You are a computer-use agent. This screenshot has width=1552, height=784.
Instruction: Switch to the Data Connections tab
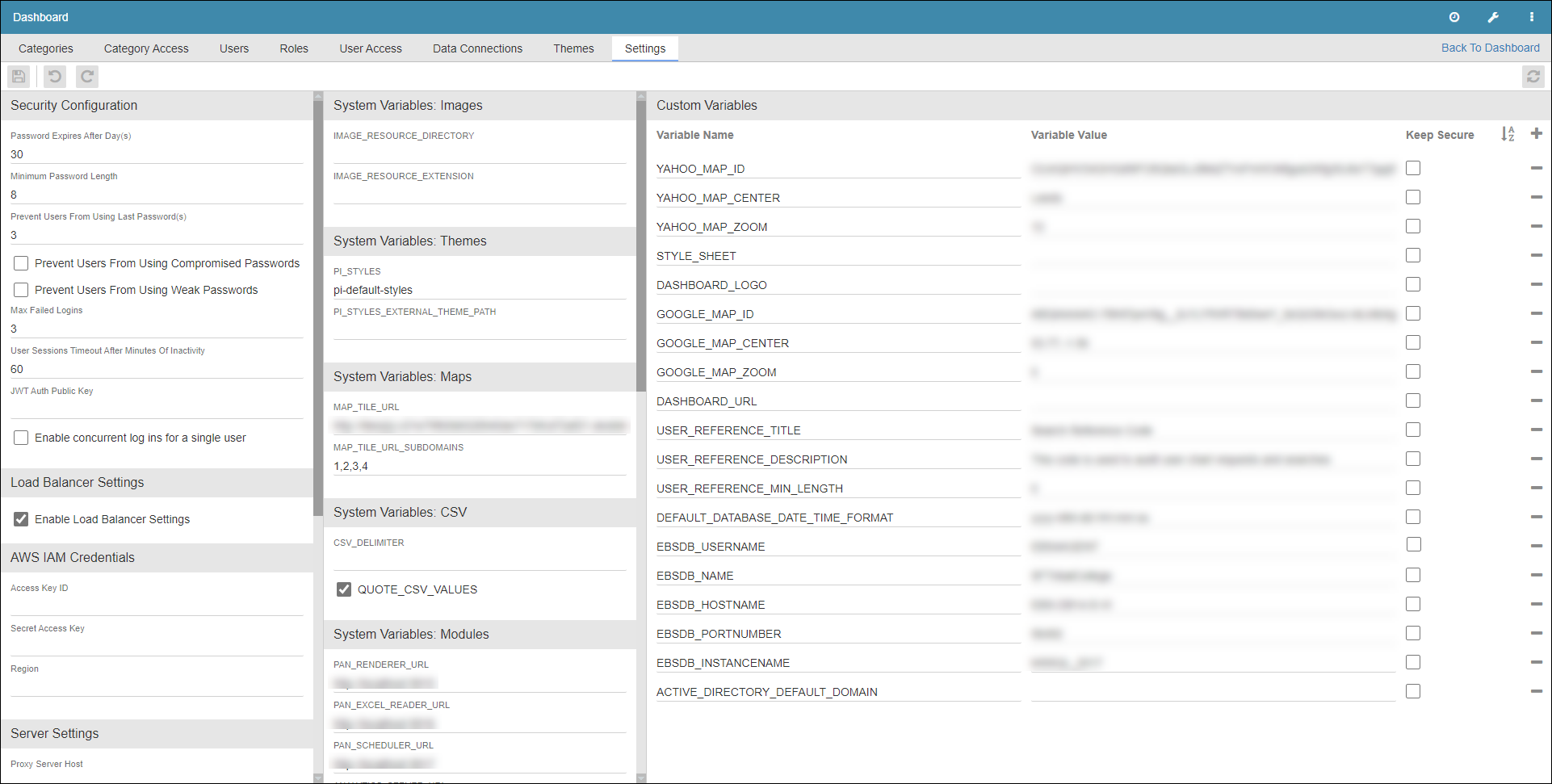click(477, 48)
